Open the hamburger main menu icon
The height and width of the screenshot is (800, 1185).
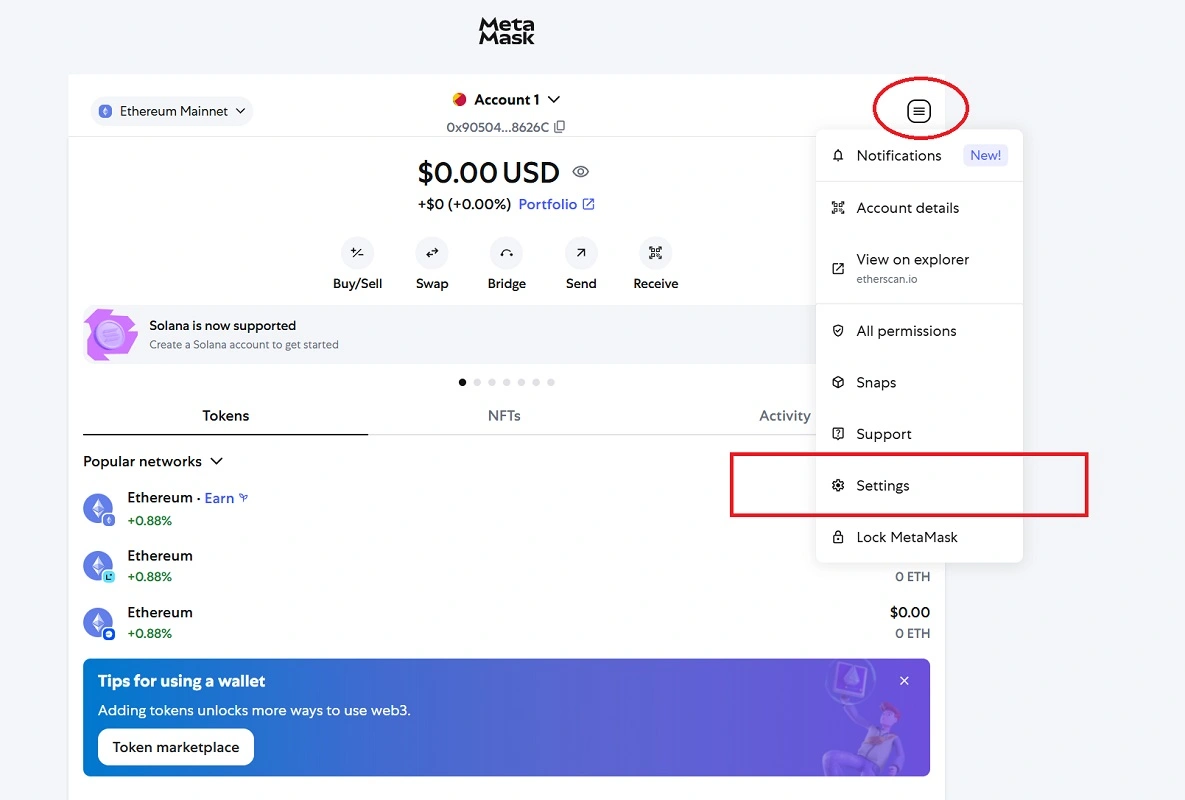coord(918,111)
